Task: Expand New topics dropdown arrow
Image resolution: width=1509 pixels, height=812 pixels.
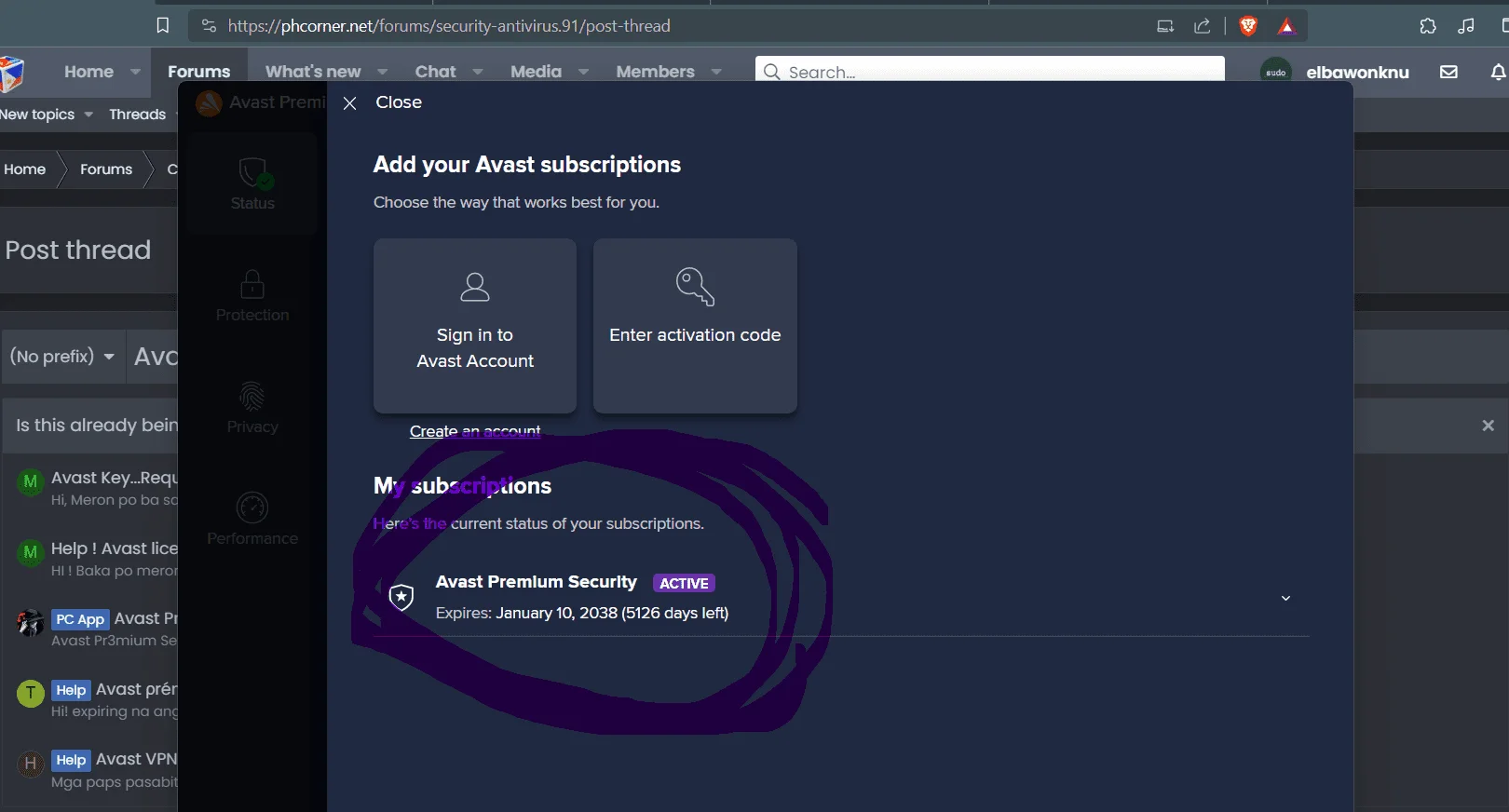Action: coord(88,115)
